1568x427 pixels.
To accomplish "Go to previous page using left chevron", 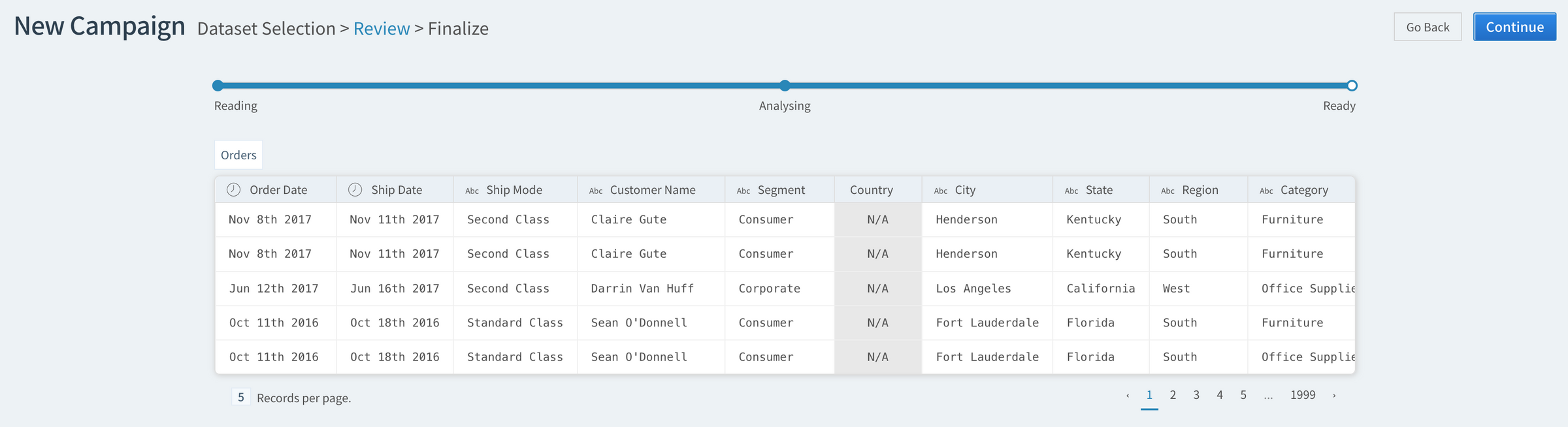I will pyautogui.click(x=1128, y=396).
